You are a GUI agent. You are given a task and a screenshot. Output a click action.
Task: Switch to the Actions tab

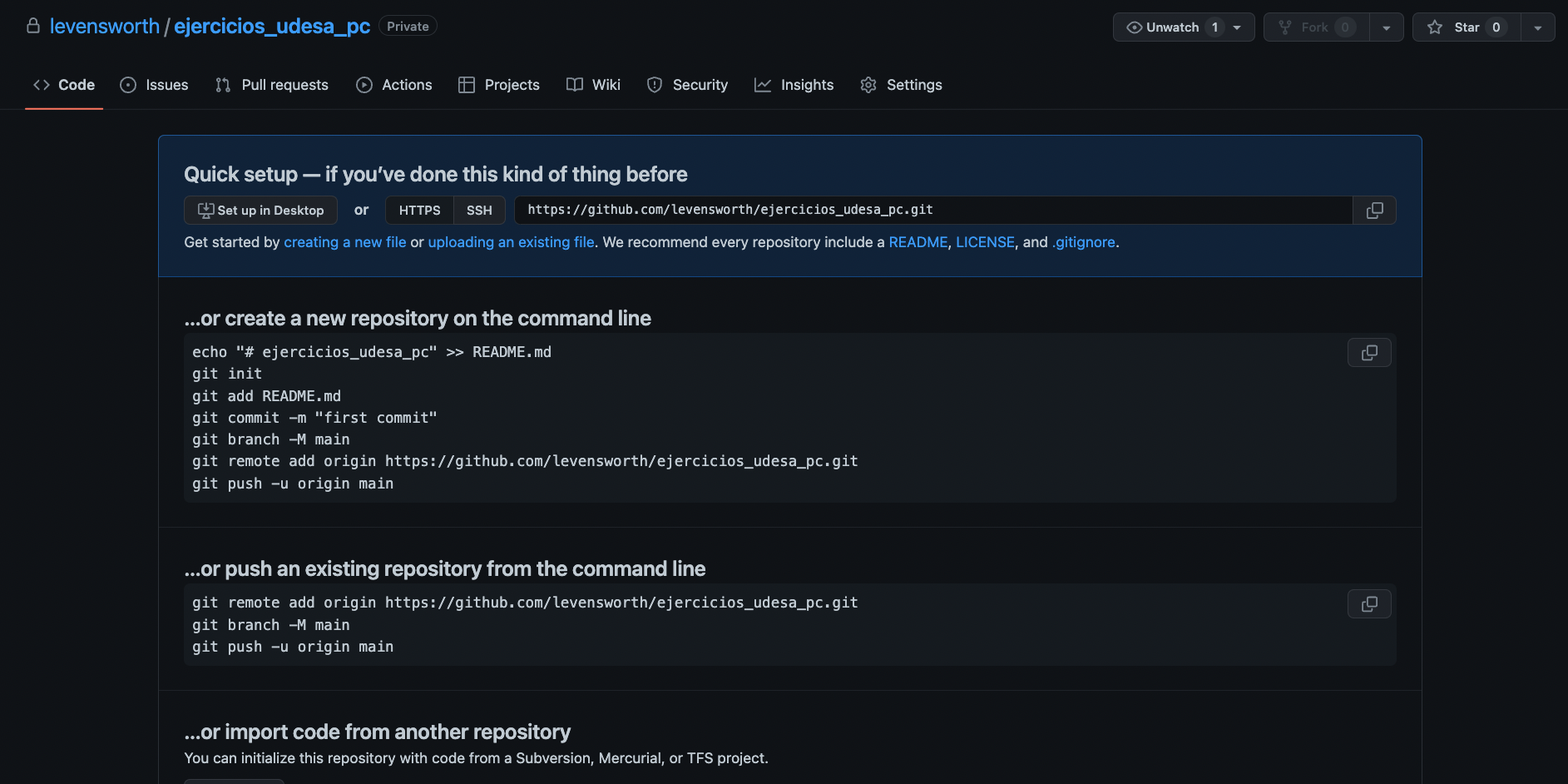click(x=394, y=85)
